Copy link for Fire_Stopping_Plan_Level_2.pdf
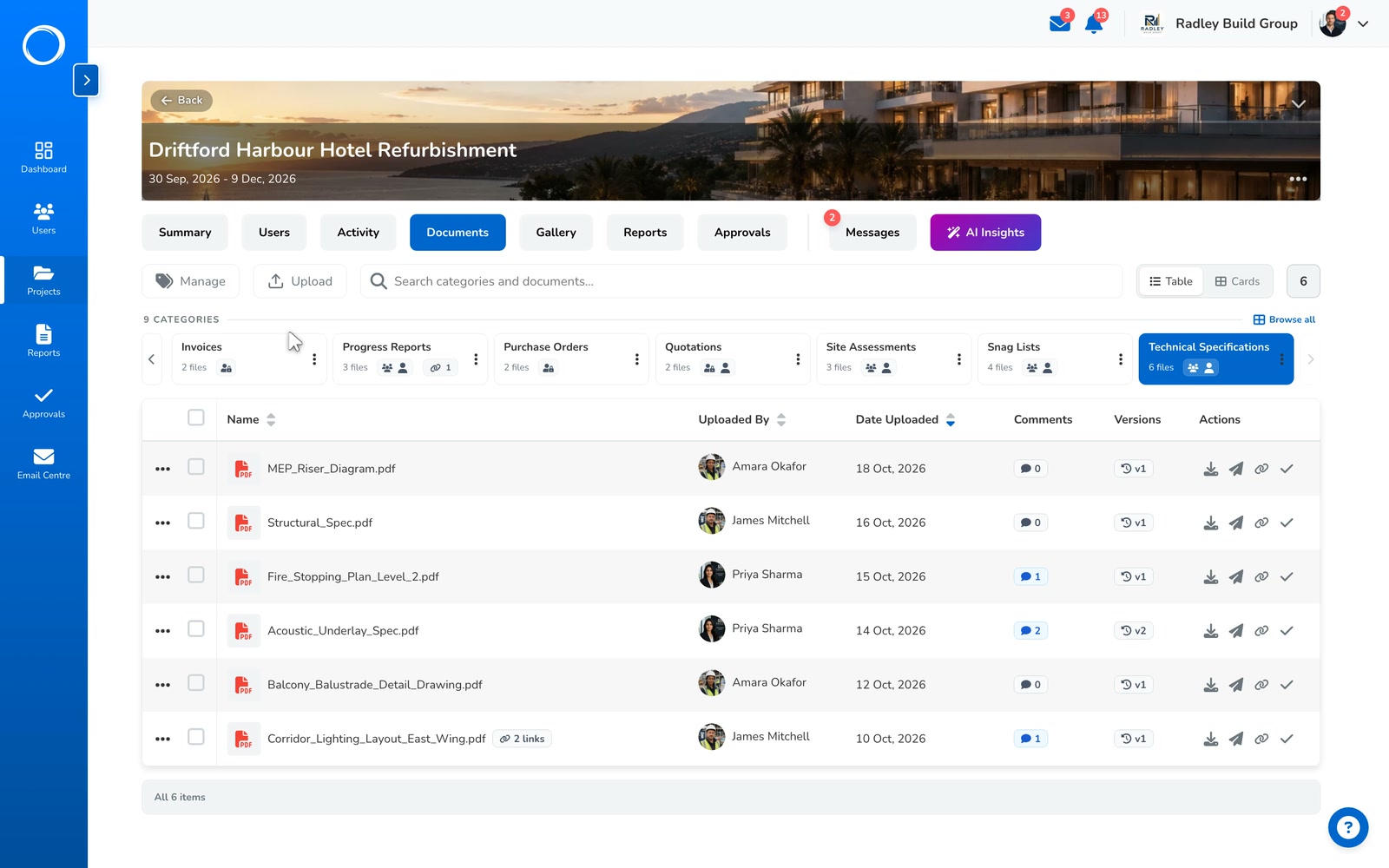This screenshot has width=1389, height=868. (1261, 576)
